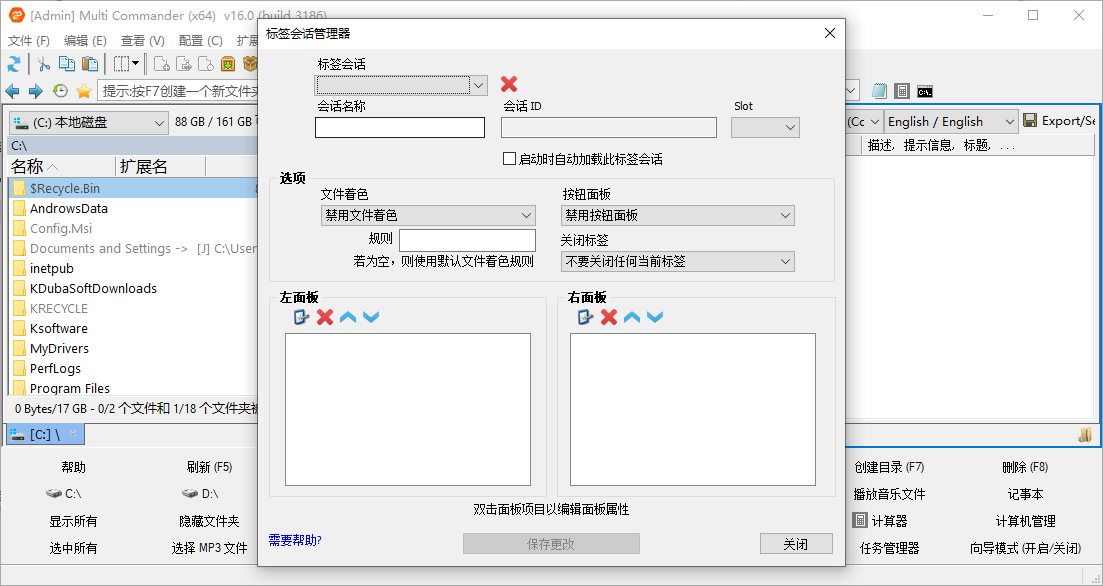1103x586 pixels.
Task: Click the 刷新 (F5) button
Action: (209, 467)
